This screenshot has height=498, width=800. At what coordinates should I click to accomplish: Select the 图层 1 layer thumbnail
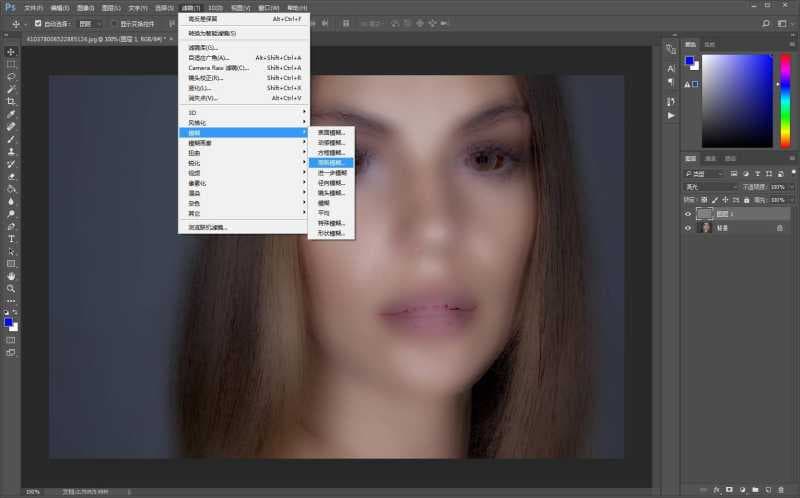[705, 214]
